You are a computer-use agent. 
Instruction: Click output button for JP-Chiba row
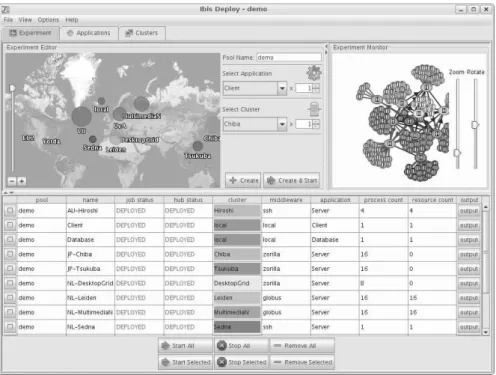click(469, 254)
